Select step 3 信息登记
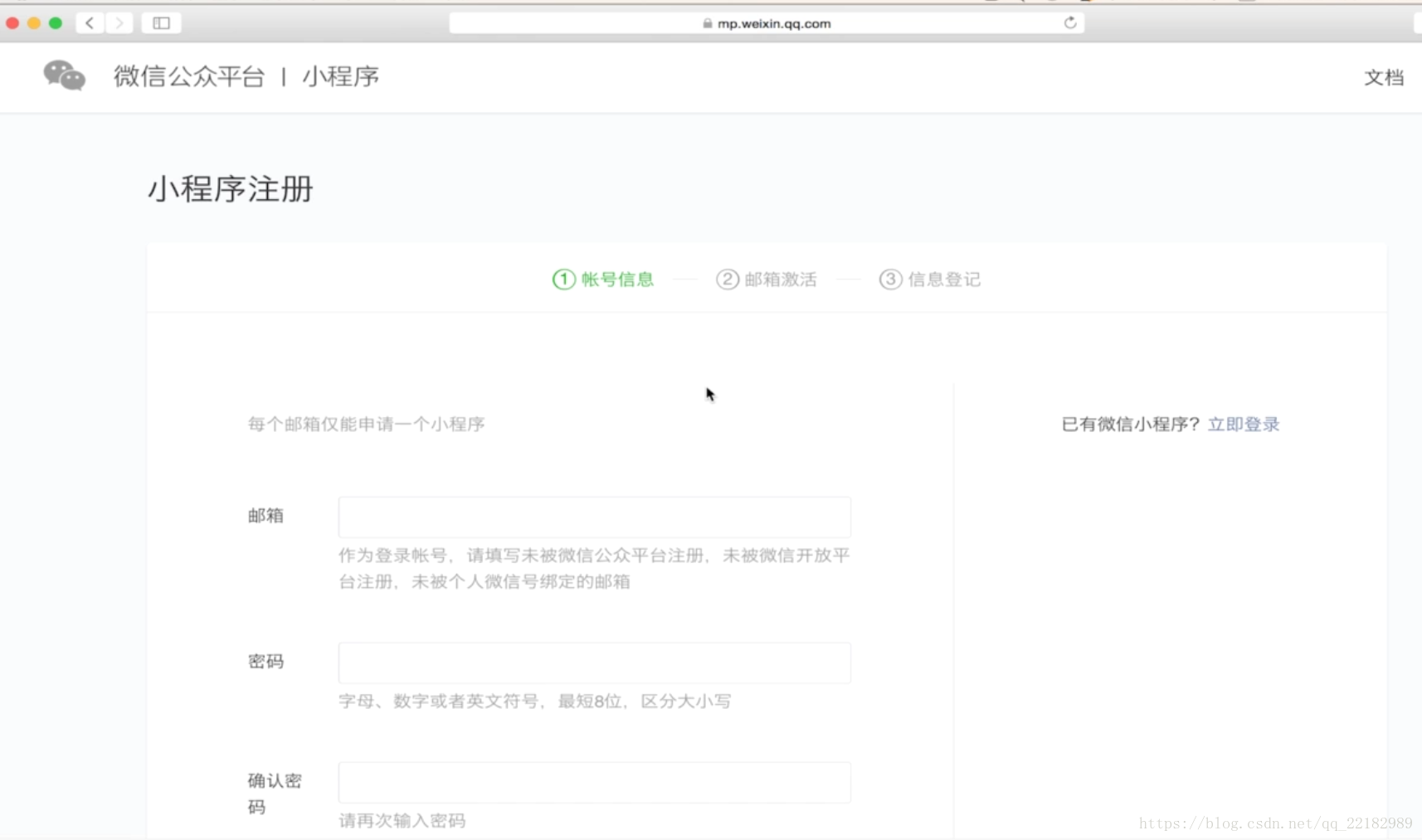 point(930,279)
